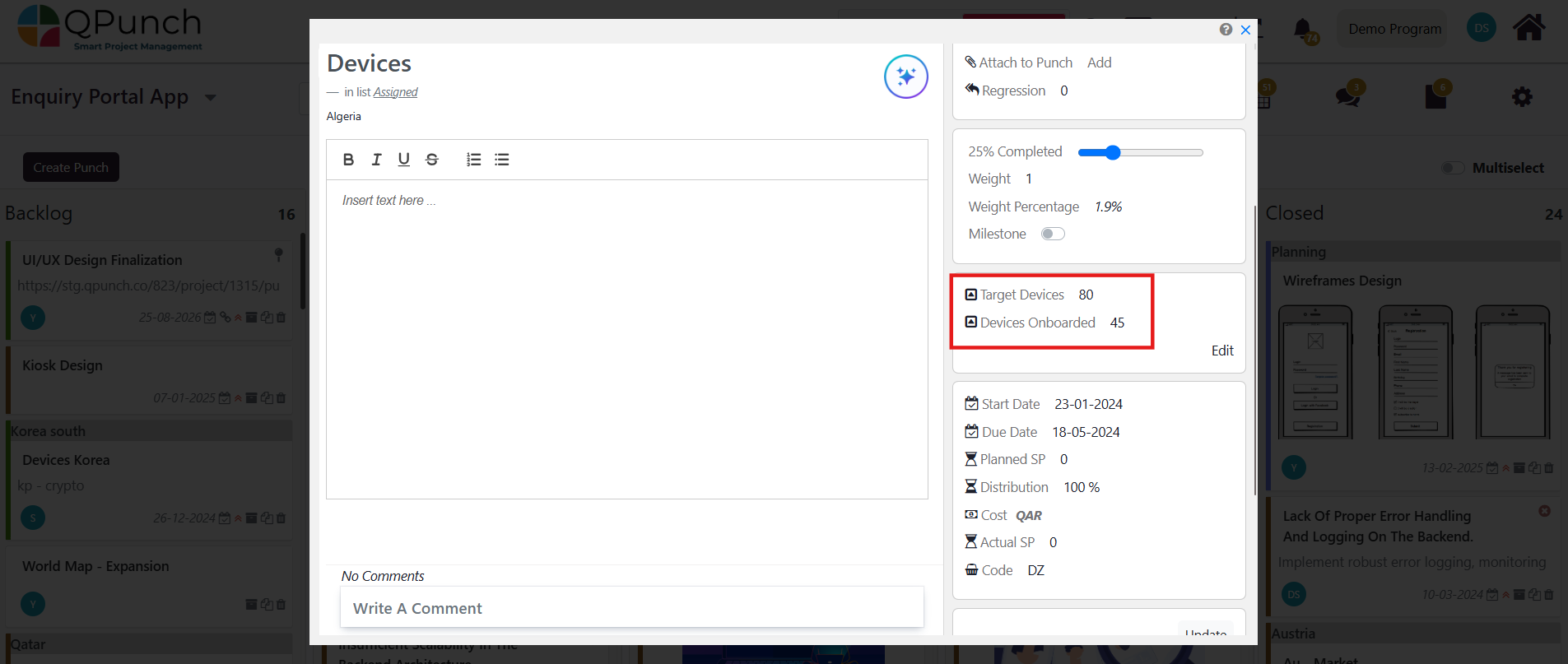Viewport: 1568px width, 664px height.
Task: Open the Demo Program selector
Action: pyautogui.click(x=1394, y=29)
